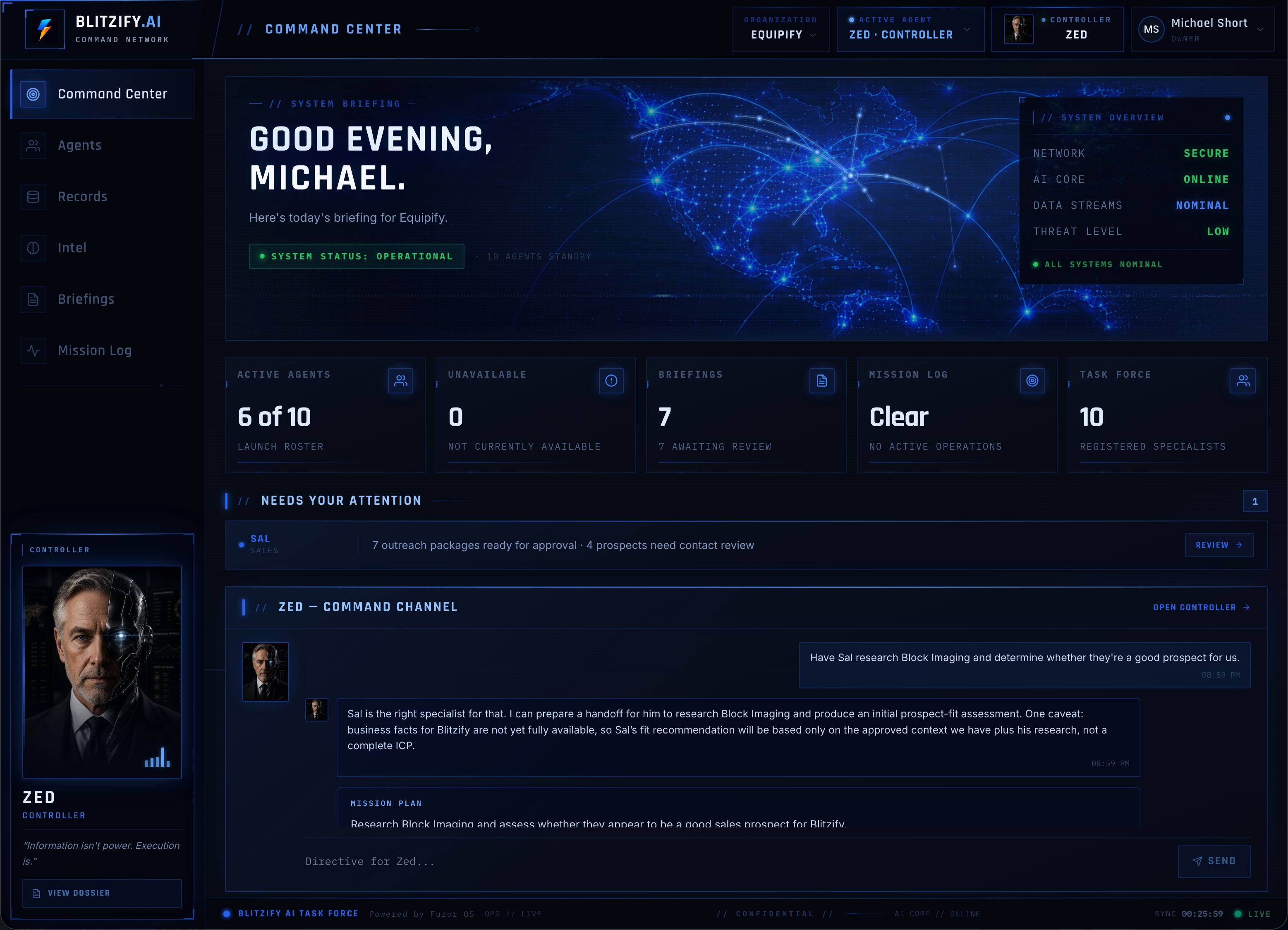The height and width of the screenshot is (930, 1288).
Task: Click the Unavailable '0' value
Action: pyautogui.click(x=455, y=417)
